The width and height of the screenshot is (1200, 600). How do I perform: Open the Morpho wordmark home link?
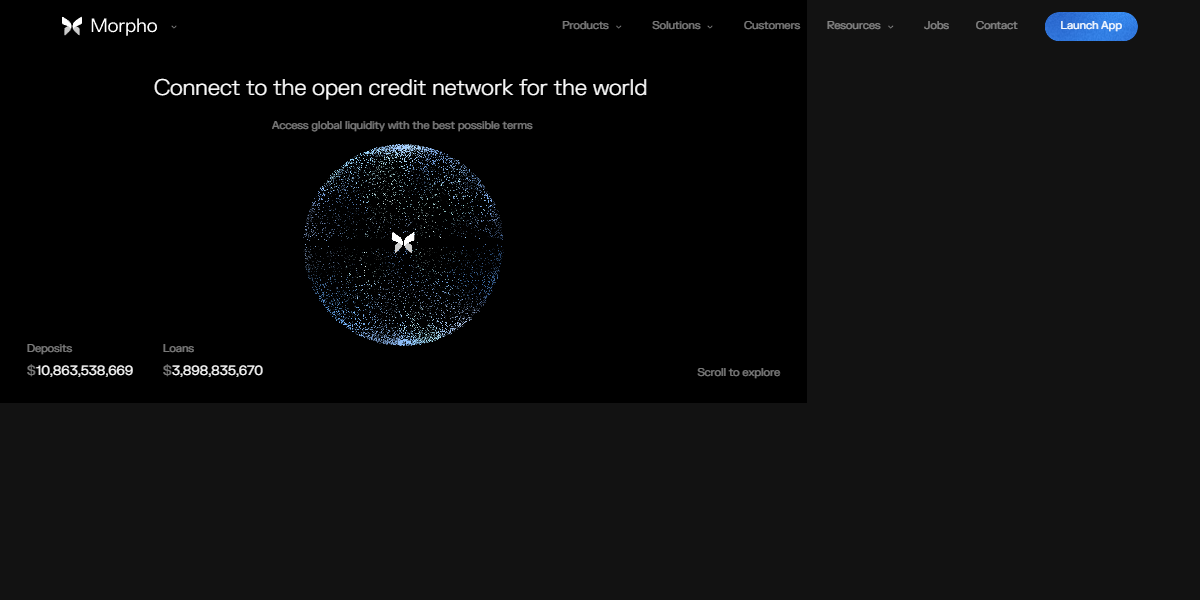click(124, 26)
